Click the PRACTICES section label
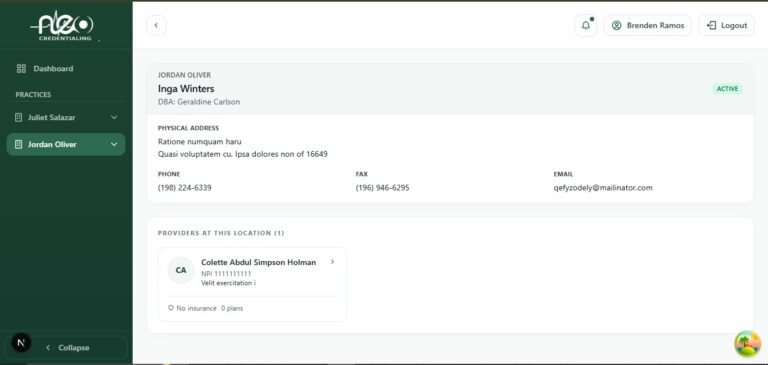 click(33, 95)
